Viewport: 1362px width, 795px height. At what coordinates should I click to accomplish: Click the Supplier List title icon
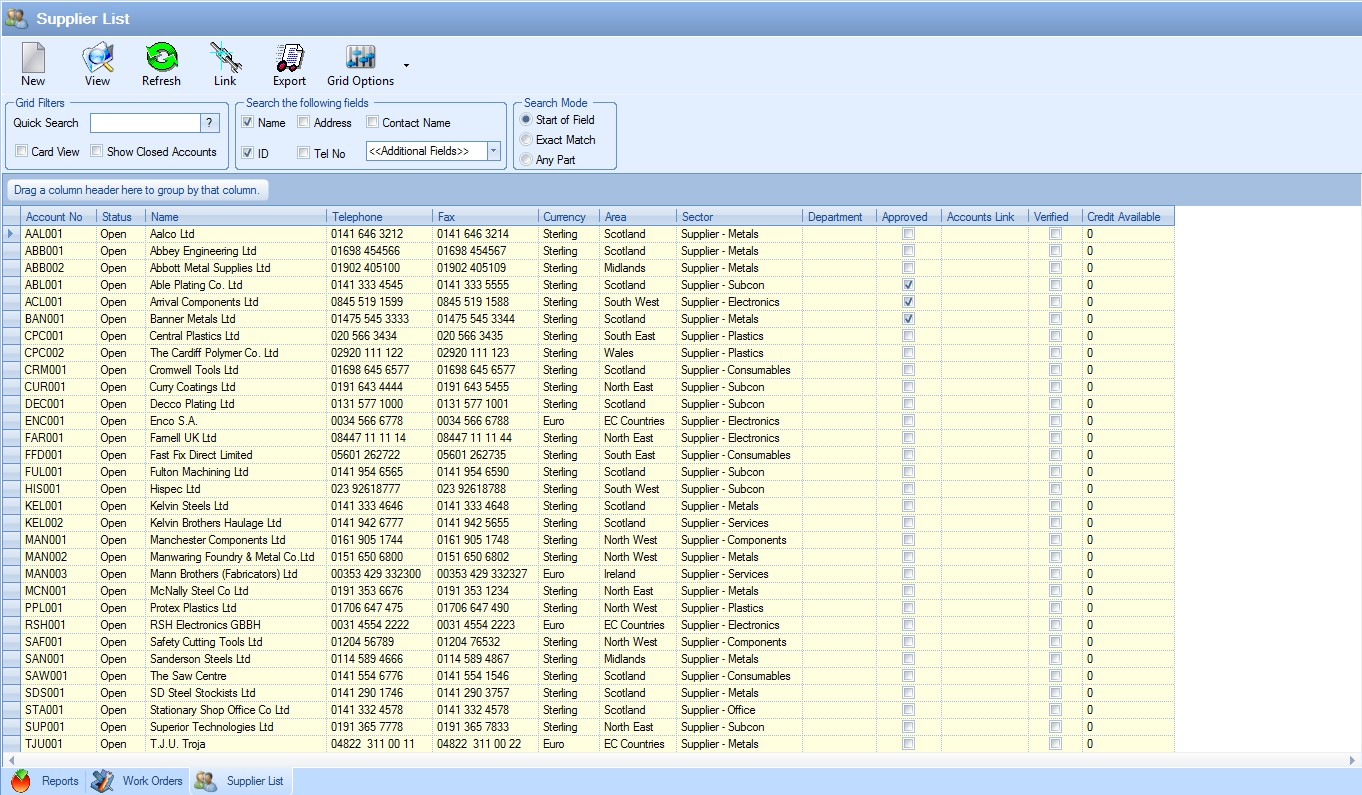click(16, 18)
